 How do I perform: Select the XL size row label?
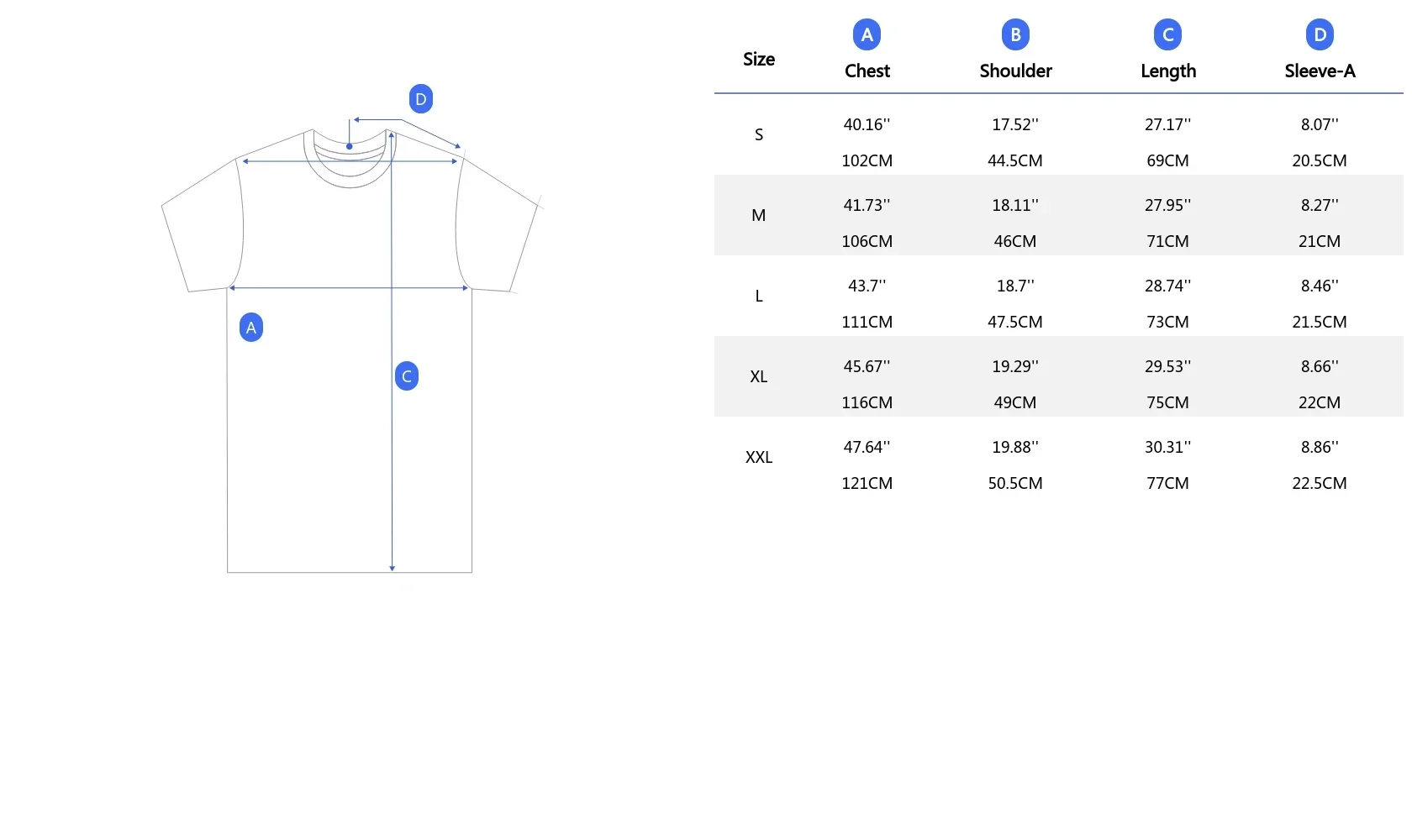click(759, 376)
